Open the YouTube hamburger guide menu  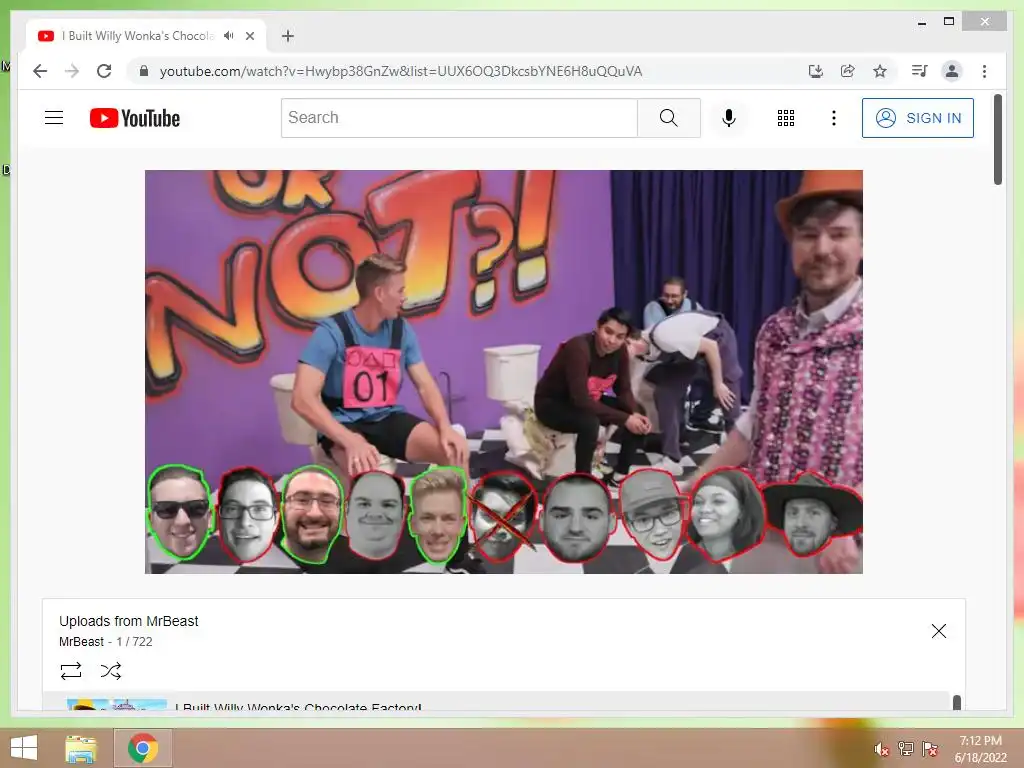coord(54,118)
